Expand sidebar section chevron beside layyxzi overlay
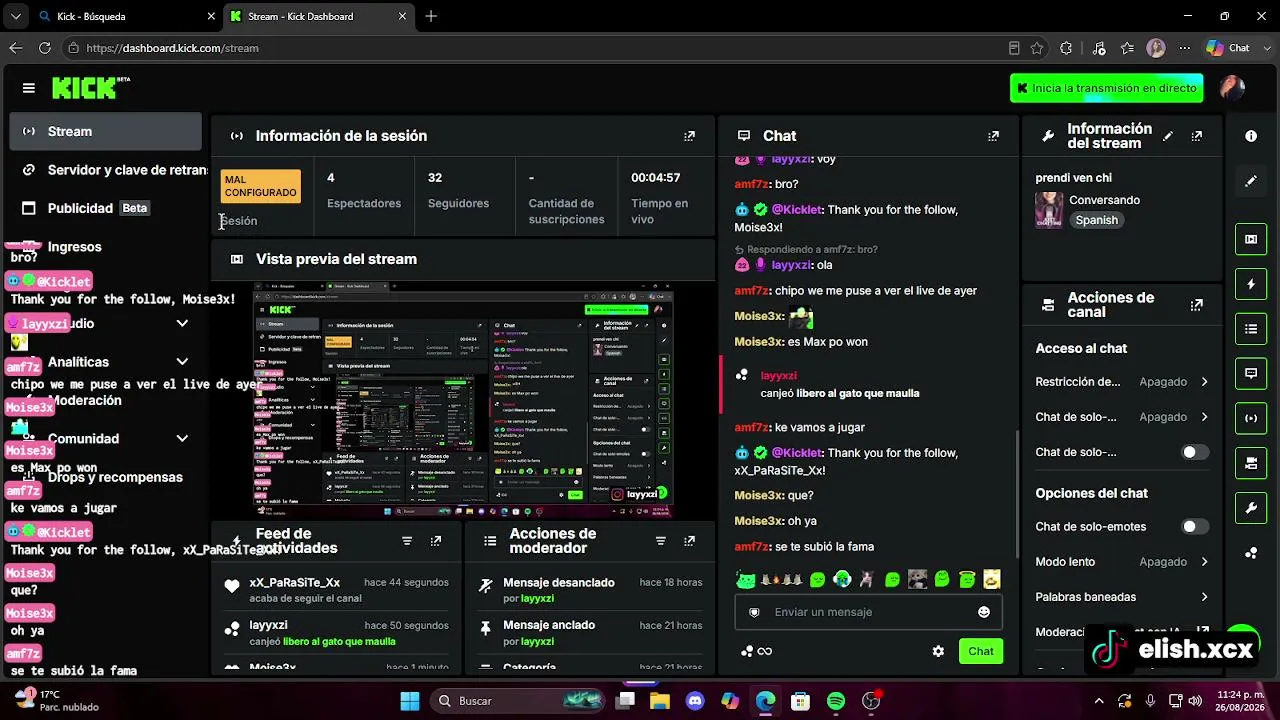 pyautogui.click(x=182, y=323)
